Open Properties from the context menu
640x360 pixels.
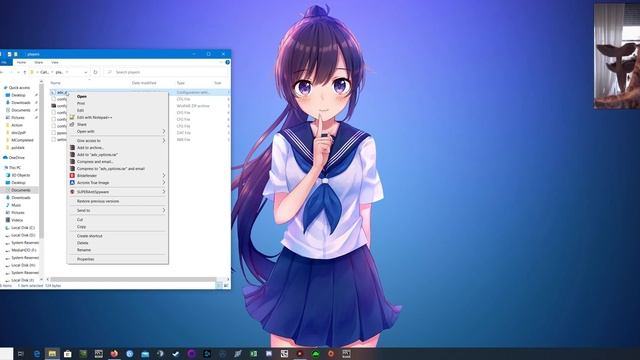(x=118, y=259)
